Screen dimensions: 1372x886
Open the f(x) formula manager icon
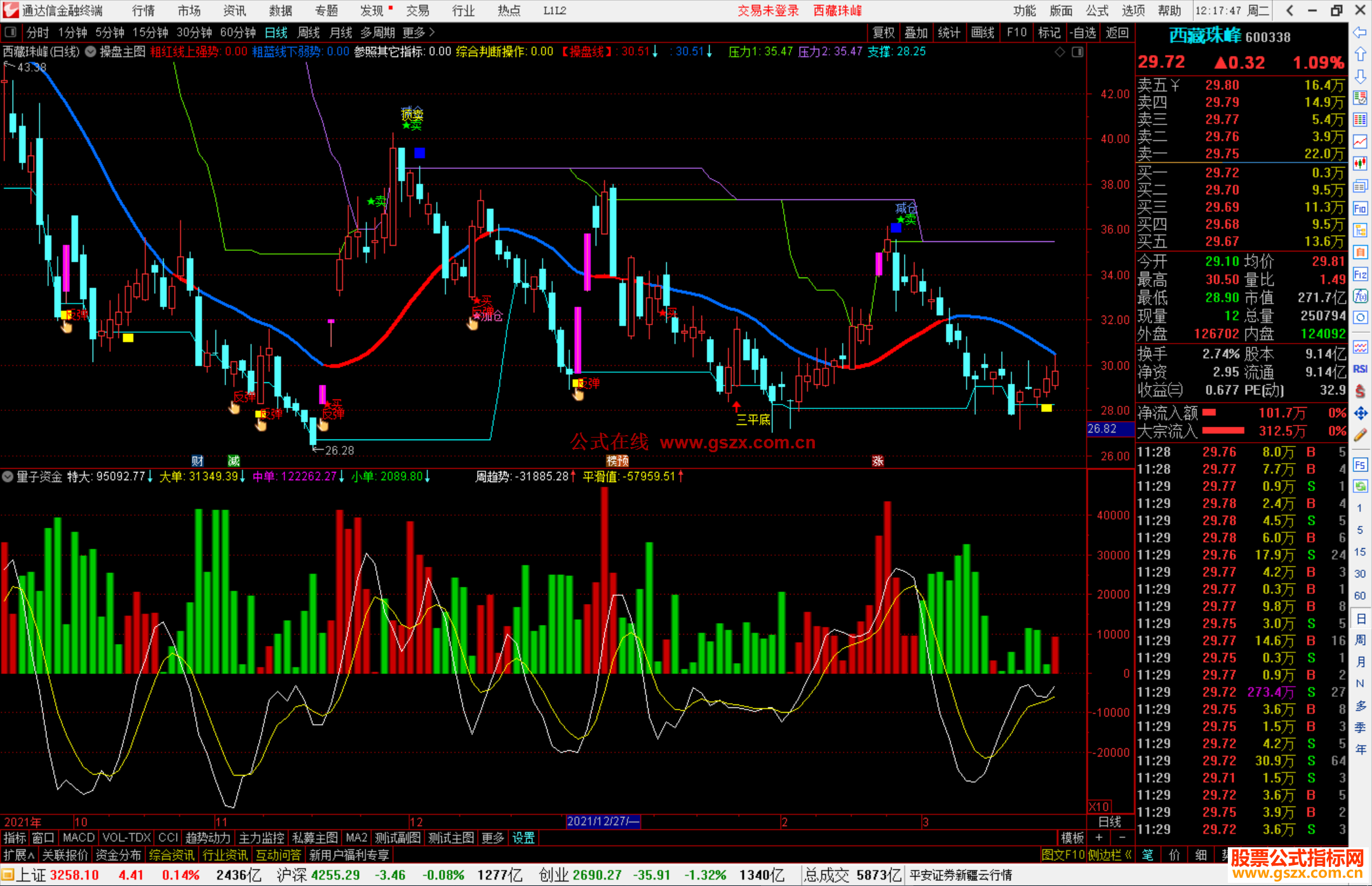point(1360,296)
